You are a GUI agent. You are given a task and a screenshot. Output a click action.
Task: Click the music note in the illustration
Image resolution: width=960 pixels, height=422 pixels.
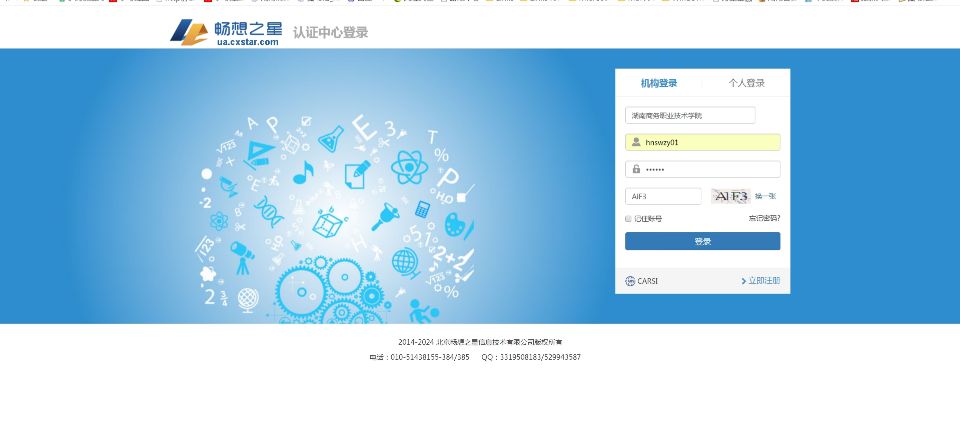click(x=304, y=171)
